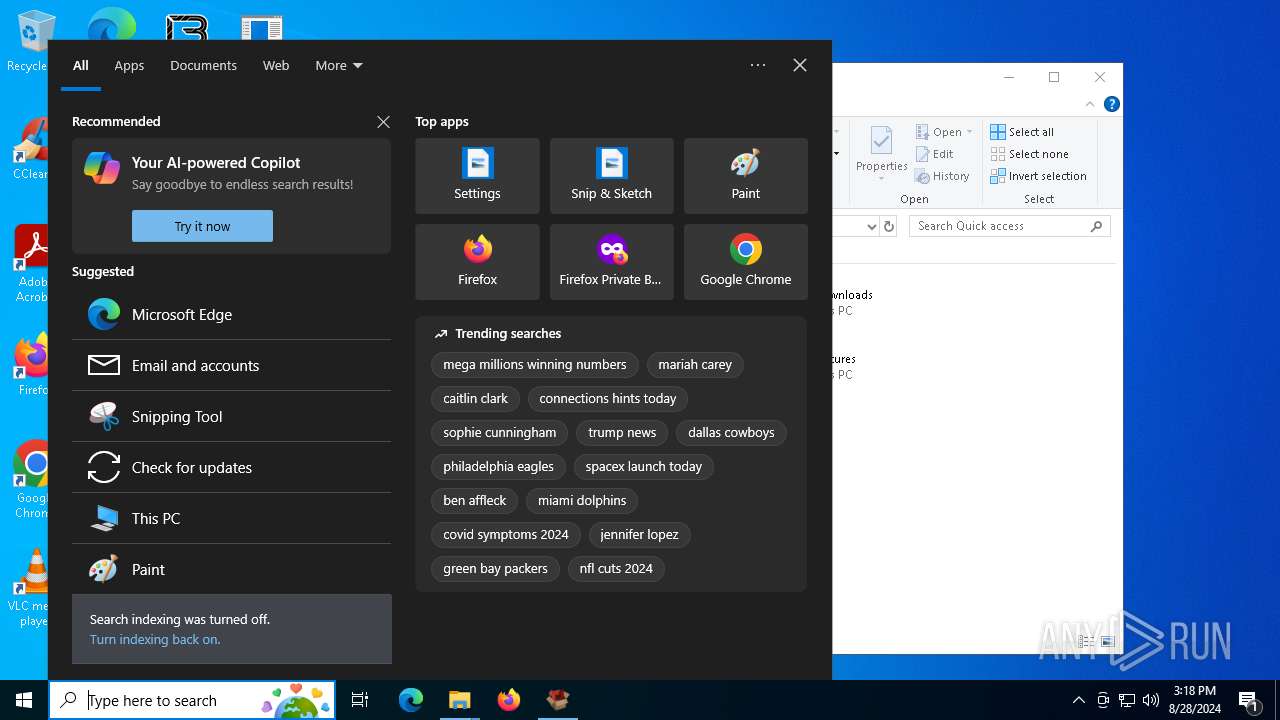Image resolution: width=1280 pixels, height=720 pixels.
Task: Click the Windows Start button
Action: (24, 700)
